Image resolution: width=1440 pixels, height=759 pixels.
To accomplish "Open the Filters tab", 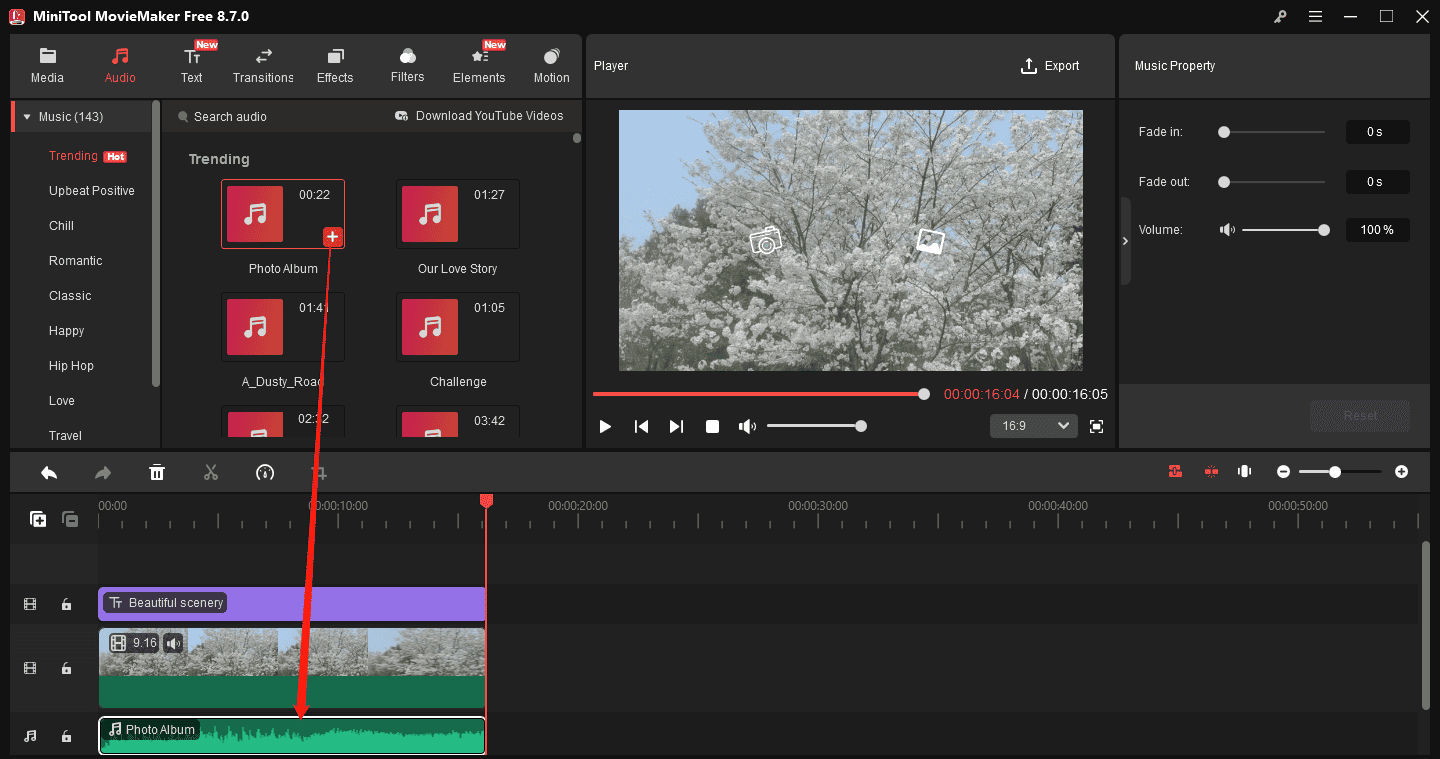I will coord(407,66).
